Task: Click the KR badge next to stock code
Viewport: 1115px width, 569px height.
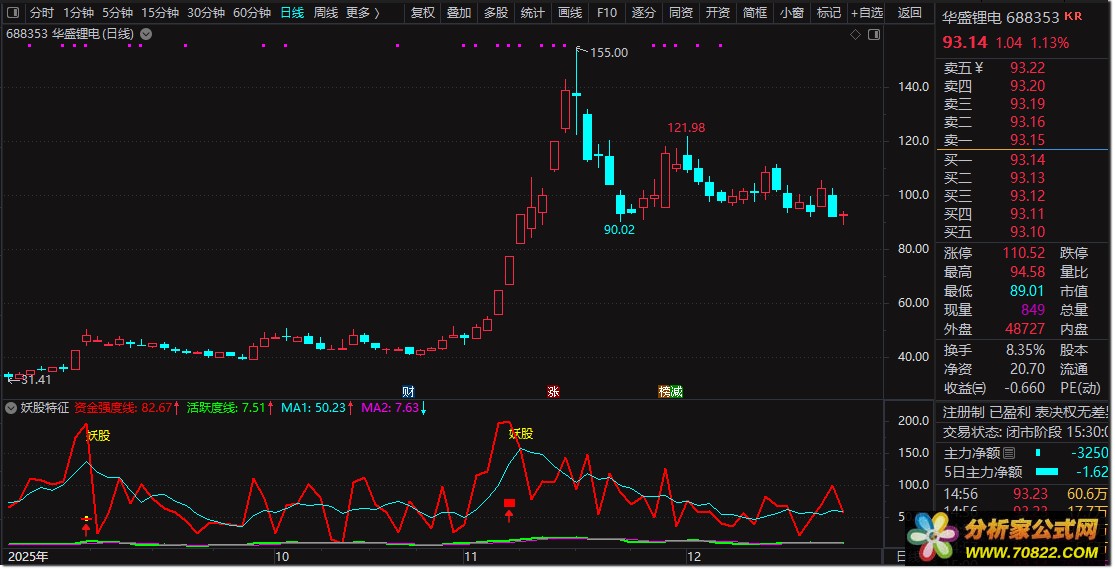Action: tap(1073, 17)
